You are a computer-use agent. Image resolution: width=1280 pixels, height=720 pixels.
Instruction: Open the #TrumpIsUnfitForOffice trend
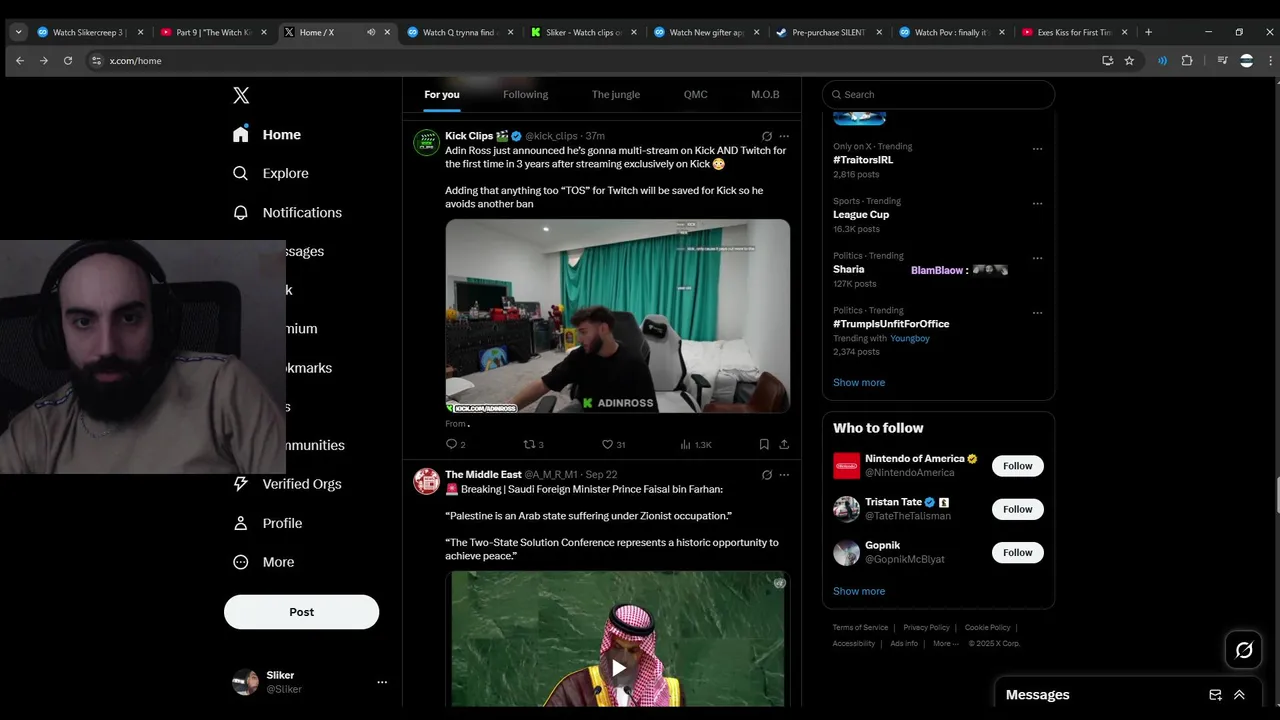891,324
